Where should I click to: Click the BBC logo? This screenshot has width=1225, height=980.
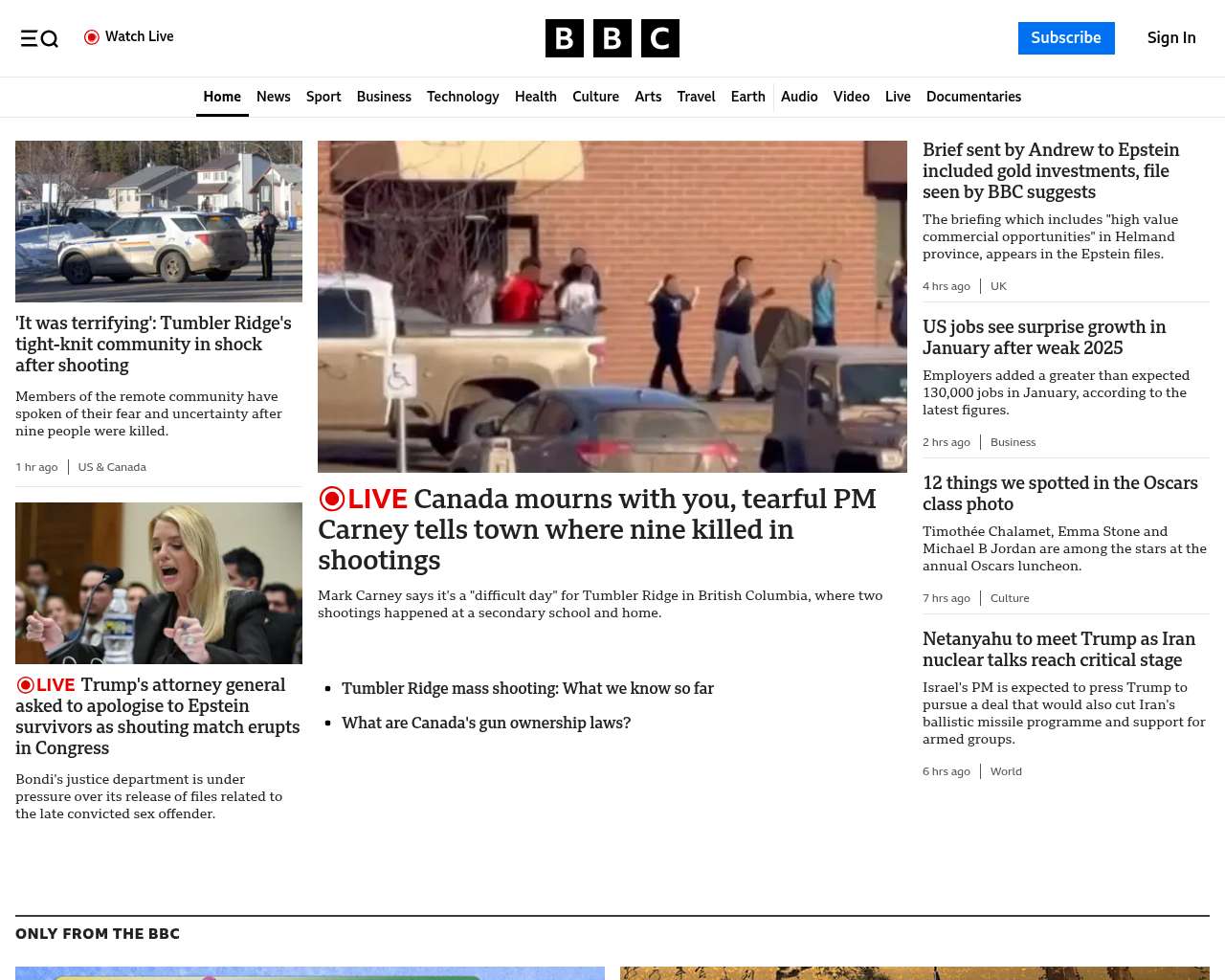pyautogui.click(x=612, y=38)
